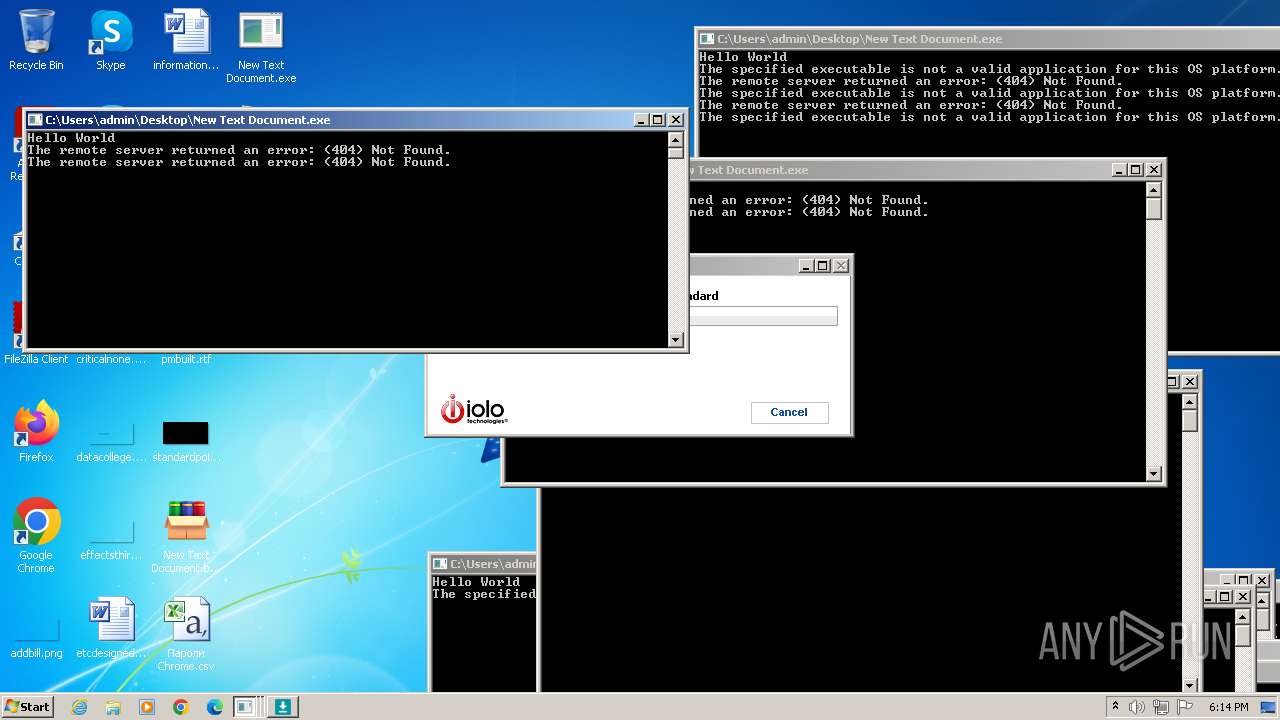Select the New Text Document.b archive icon

pyautogui.click(x=186, y=535)
